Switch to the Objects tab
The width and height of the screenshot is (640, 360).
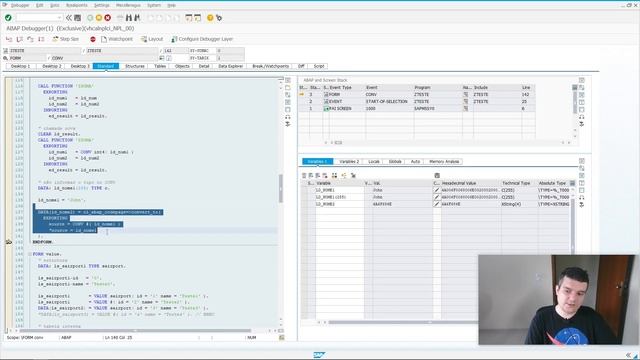tap(182, 66)
